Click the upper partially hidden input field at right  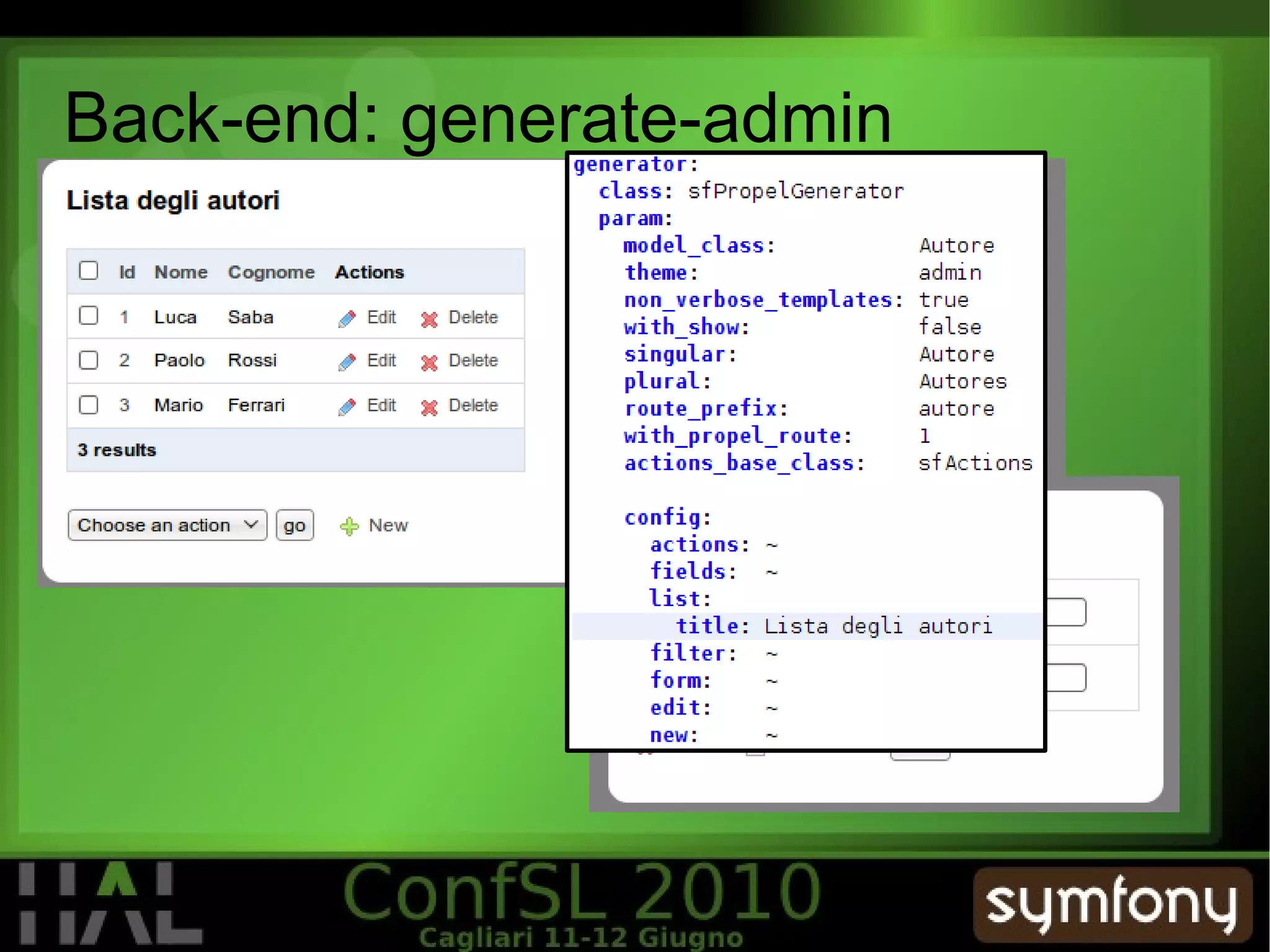1067,612
